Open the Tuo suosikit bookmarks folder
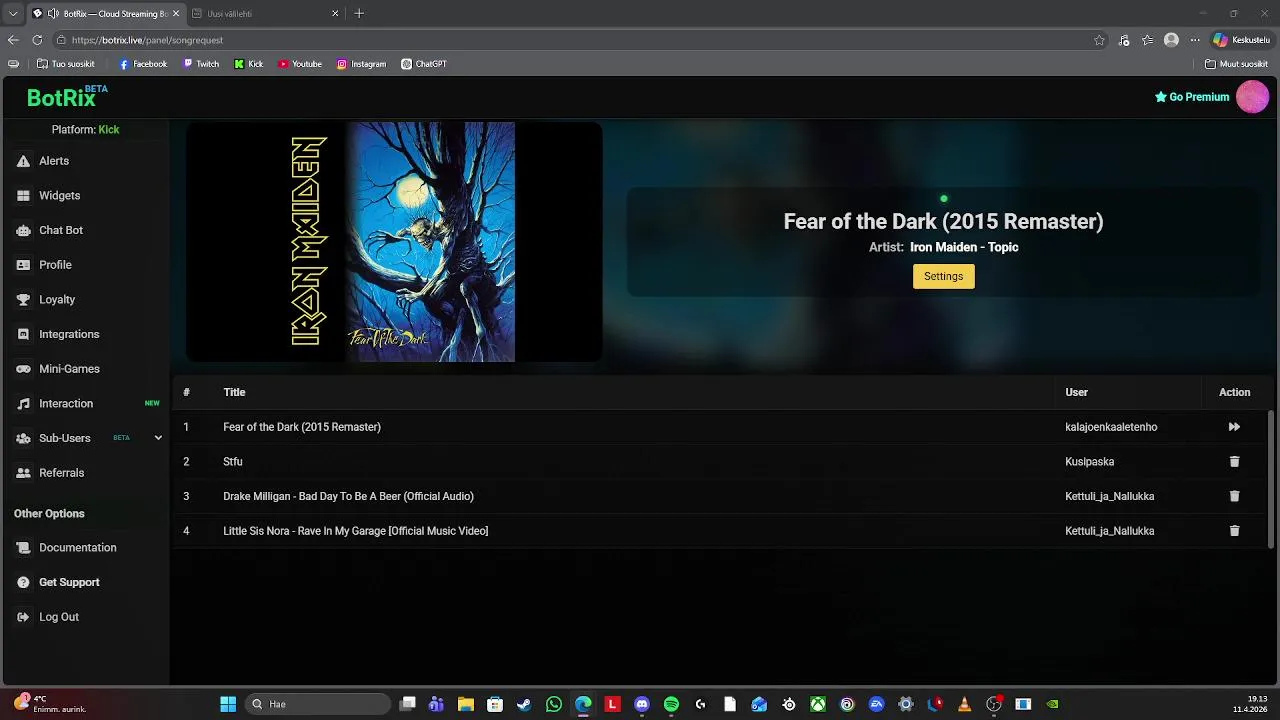1280x720 pixels. tap(65, 64)
